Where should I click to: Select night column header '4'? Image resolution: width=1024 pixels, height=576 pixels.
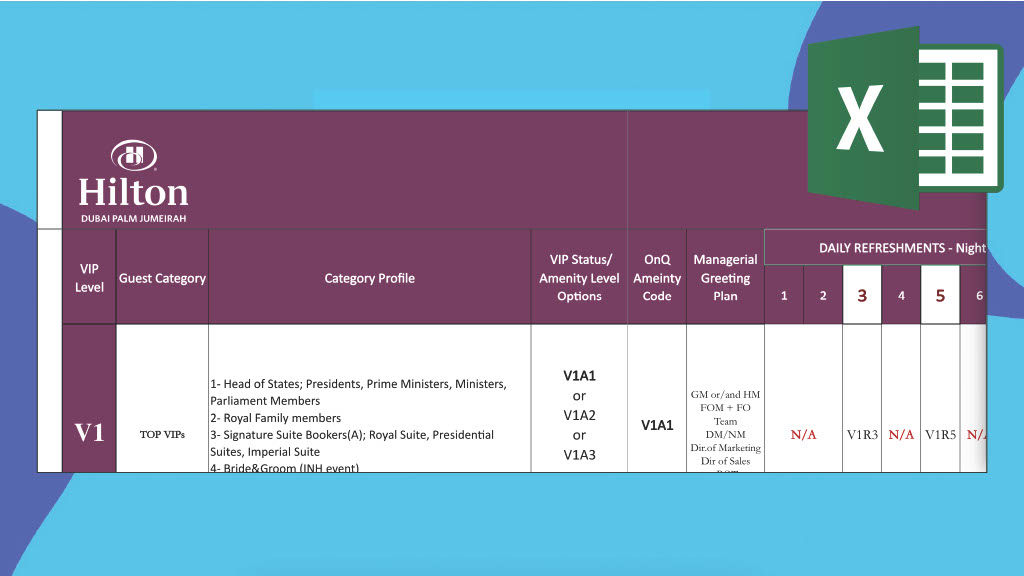tap(901, 295)
